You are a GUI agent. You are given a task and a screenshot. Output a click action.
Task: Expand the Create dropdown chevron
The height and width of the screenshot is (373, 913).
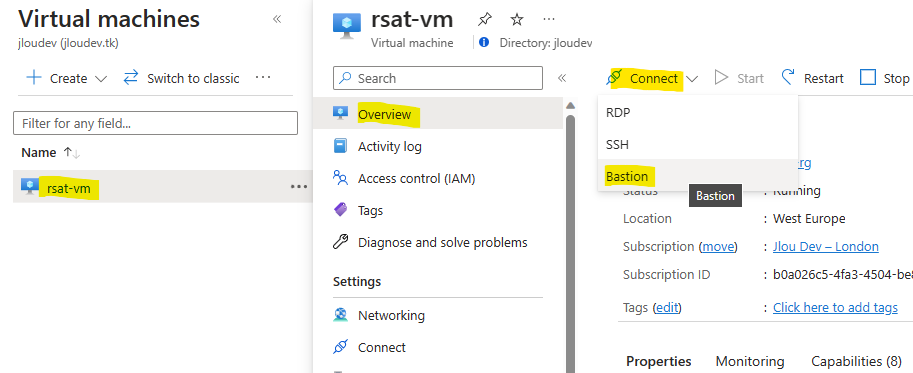click(101, 79)
